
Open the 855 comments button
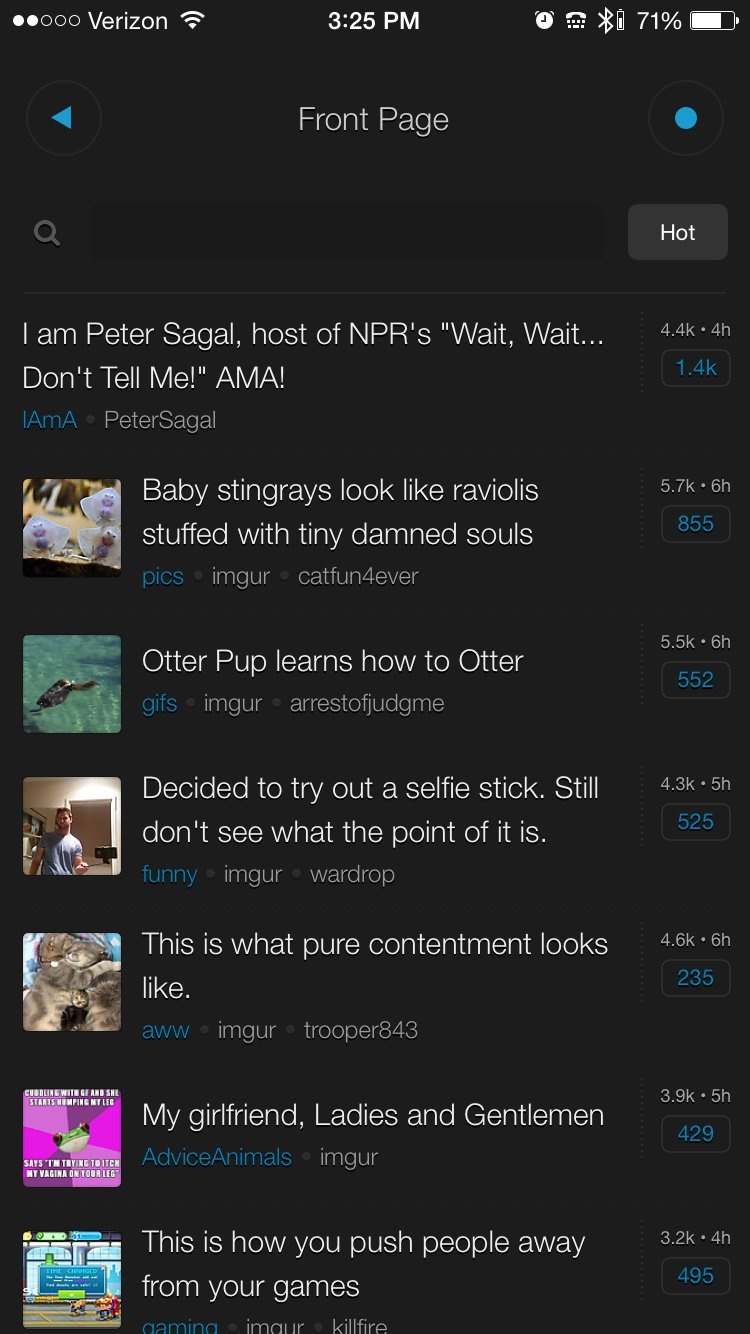[695, 524]
